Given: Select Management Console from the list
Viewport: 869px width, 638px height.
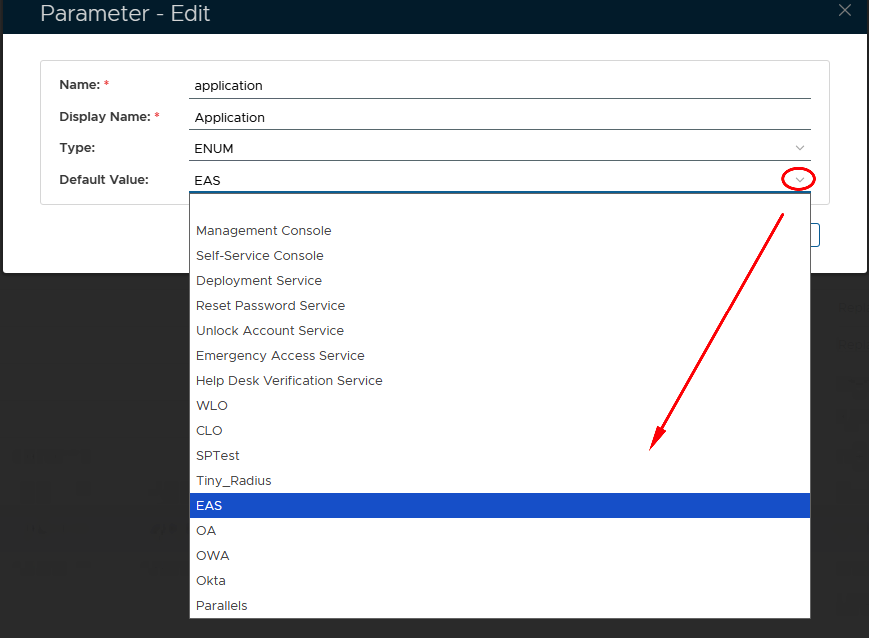Looking at the screenshot, I should (x=264, y=231).
